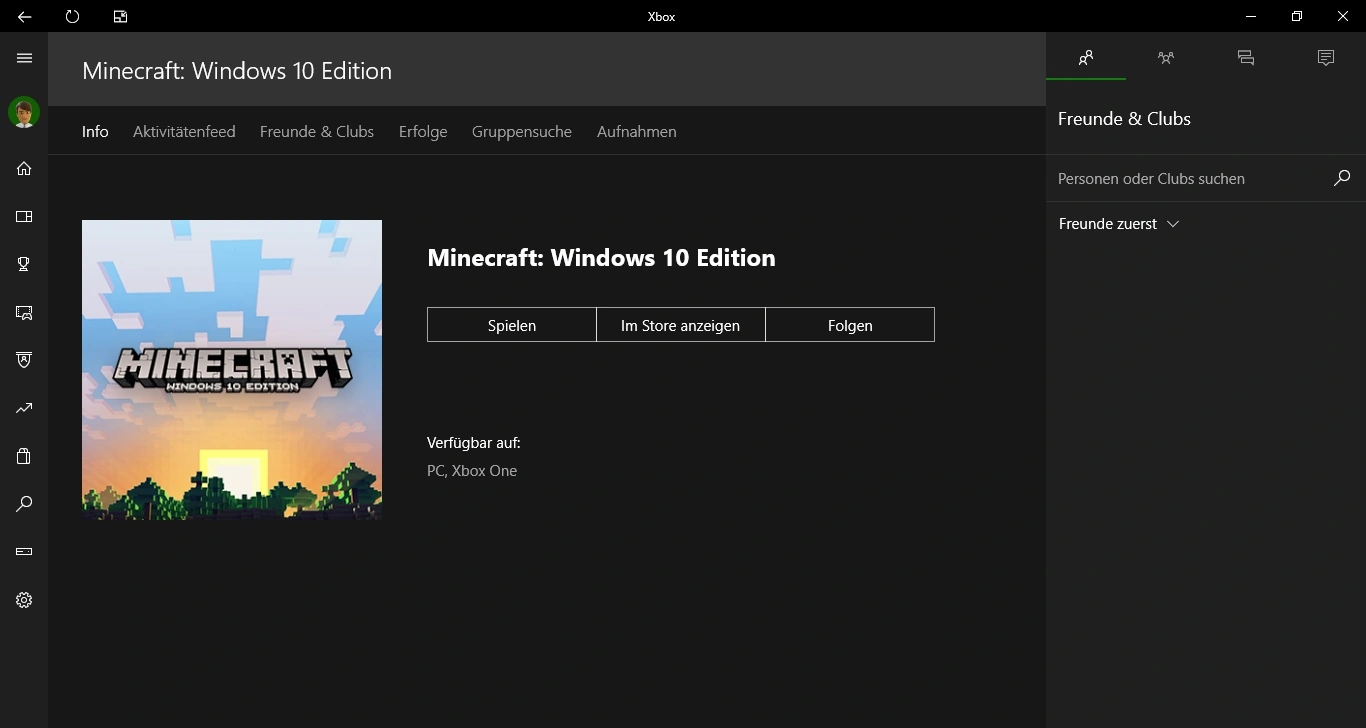The width and height of the screenshot is (1366, 728).
Task: Switch to the Parties panel icon
Action: pos(1166,58)
